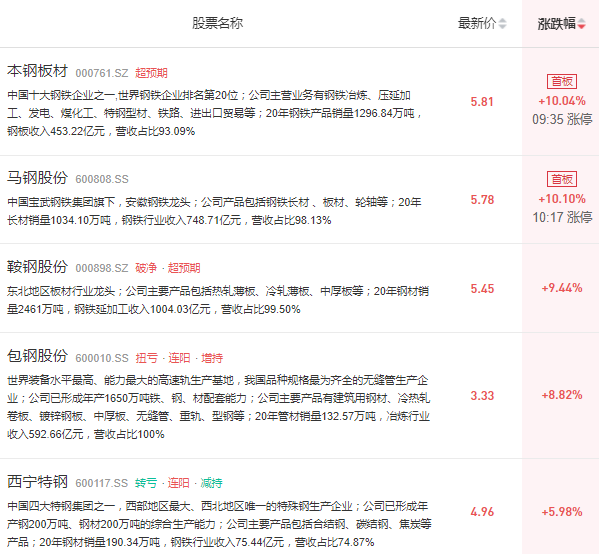Open the 鞍钢股份 stock page

(37, 266)
